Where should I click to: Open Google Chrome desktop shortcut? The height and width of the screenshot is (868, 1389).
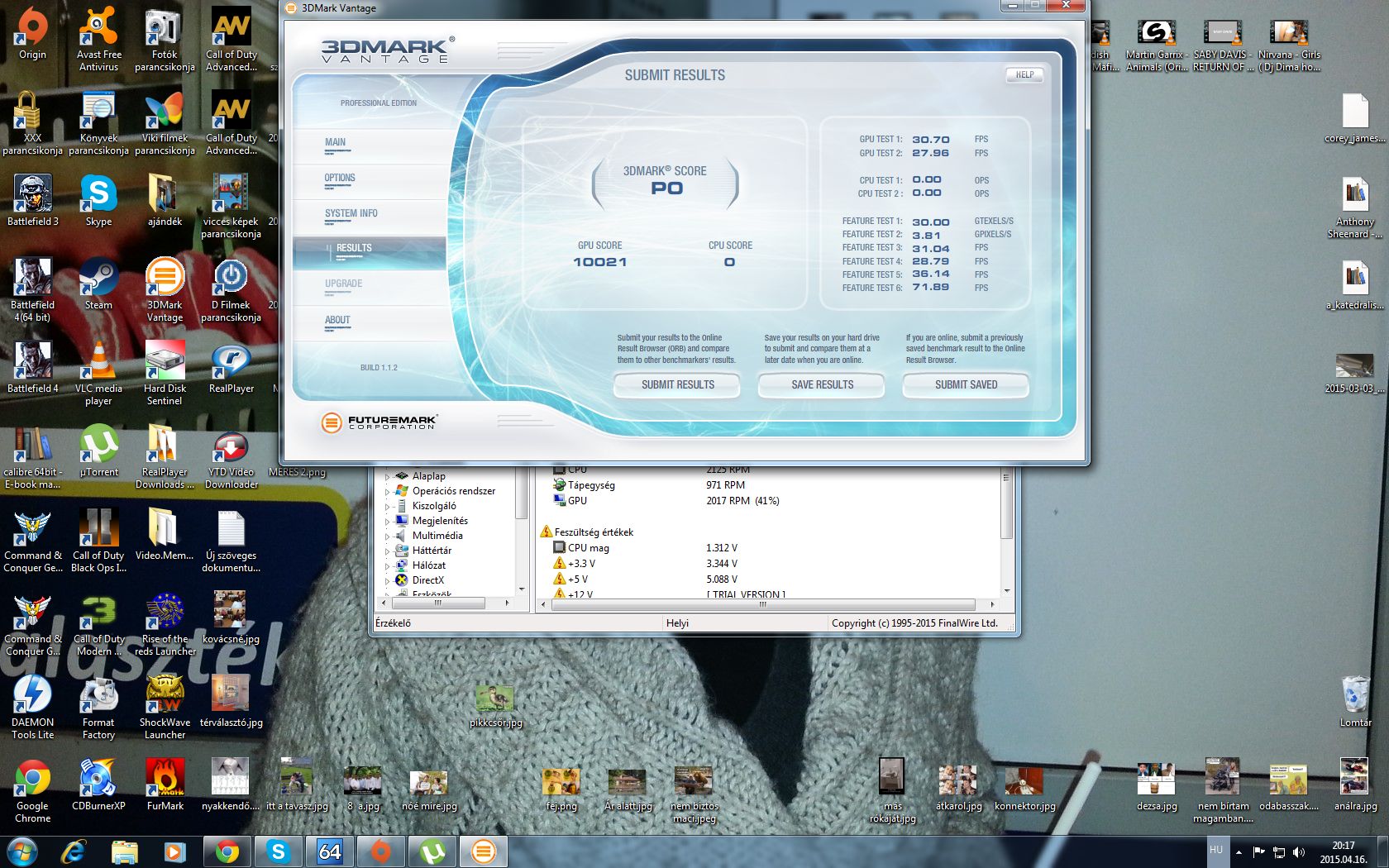click(x=32, y=790)
